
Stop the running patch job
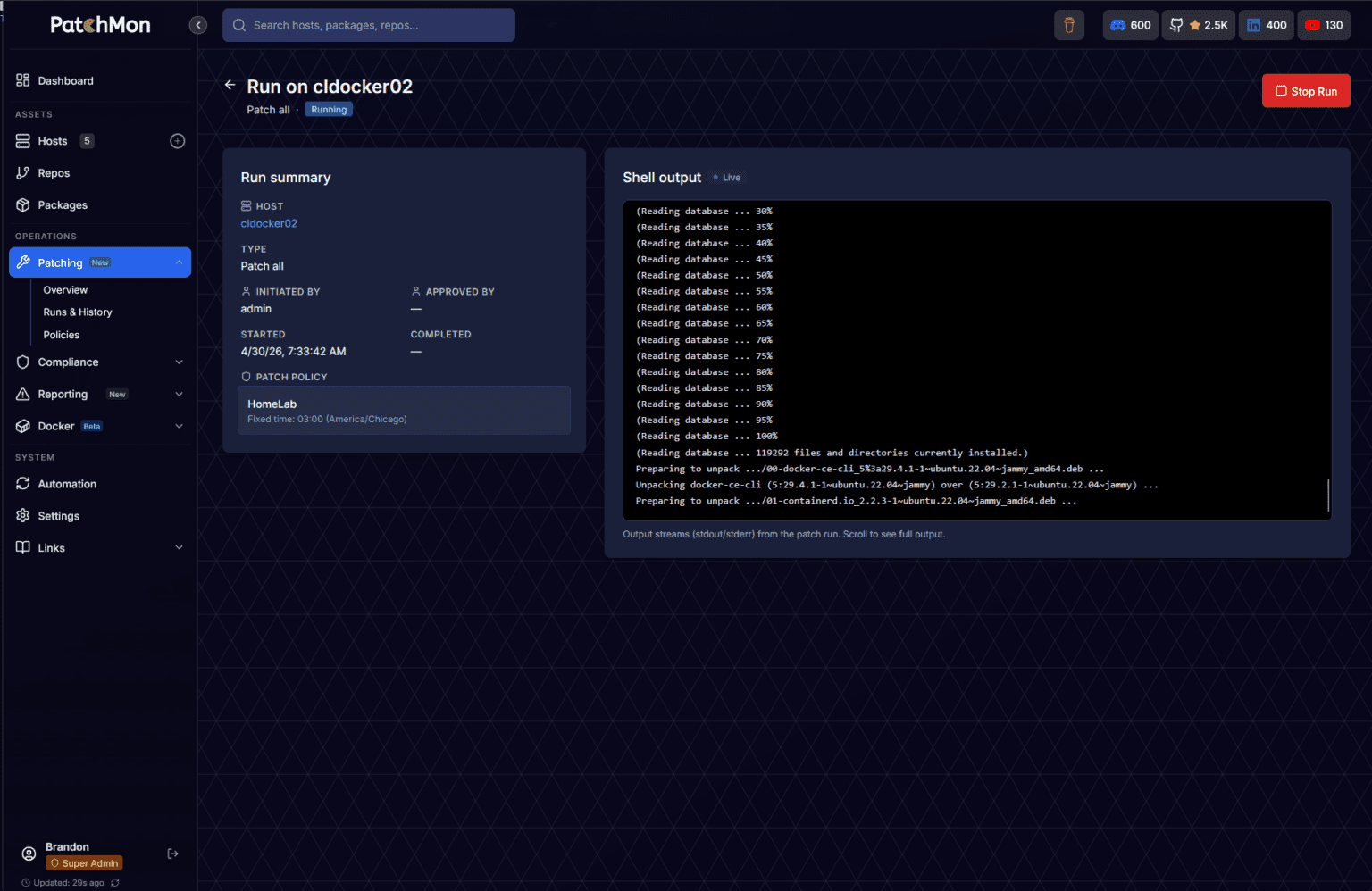[x=1306, y=91]
